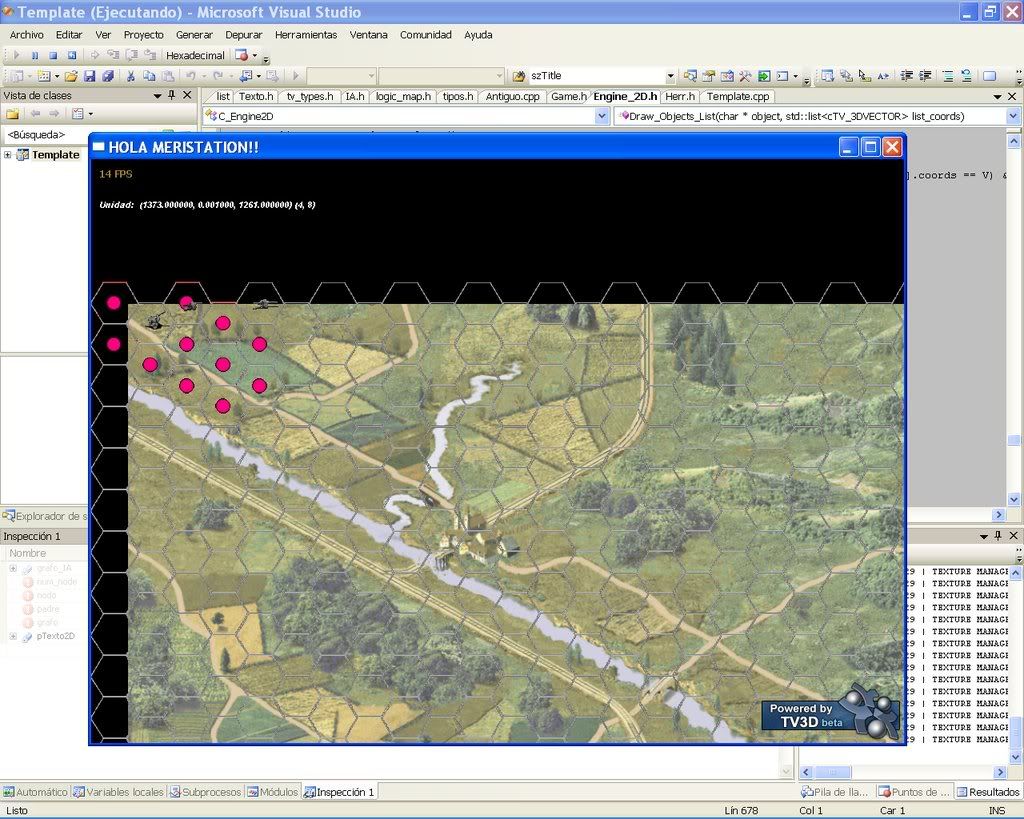Viewport: 1024px width, 819px height.
Task: Switch to the Texto.h tab
Action: click(255, 97)
